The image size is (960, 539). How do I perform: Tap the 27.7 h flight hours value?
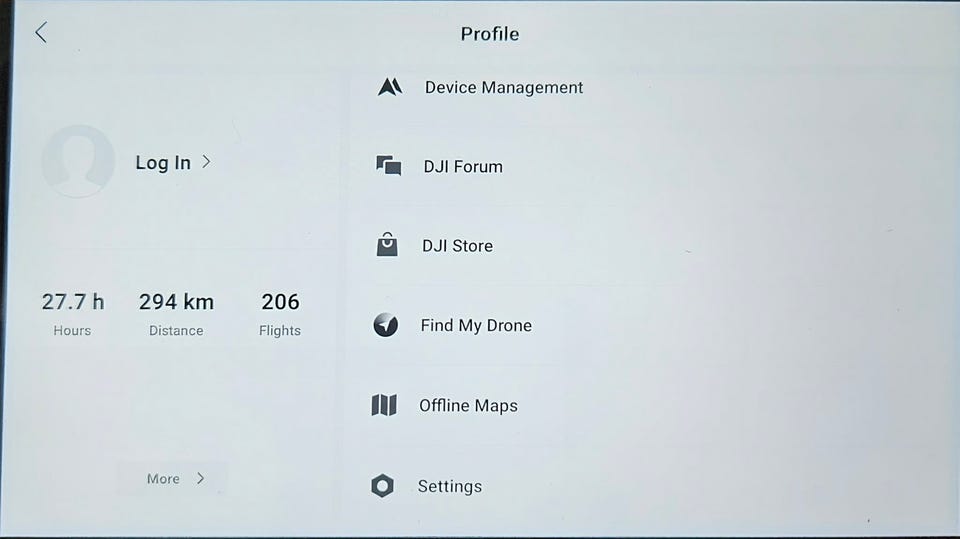tap(73, 302)
